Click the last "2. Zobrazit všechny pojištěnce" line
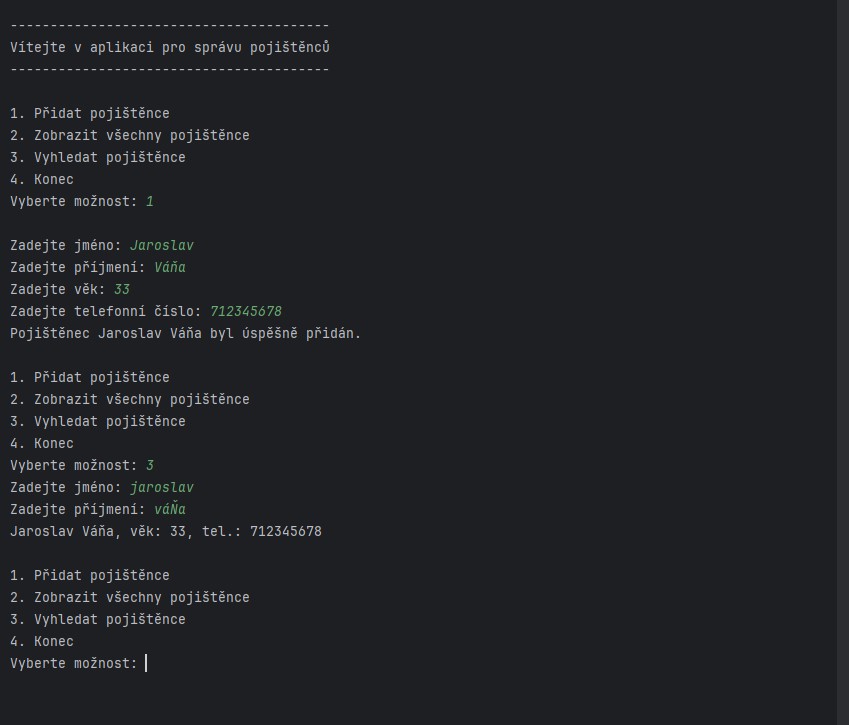849x725 pixels. click(130, 597)
